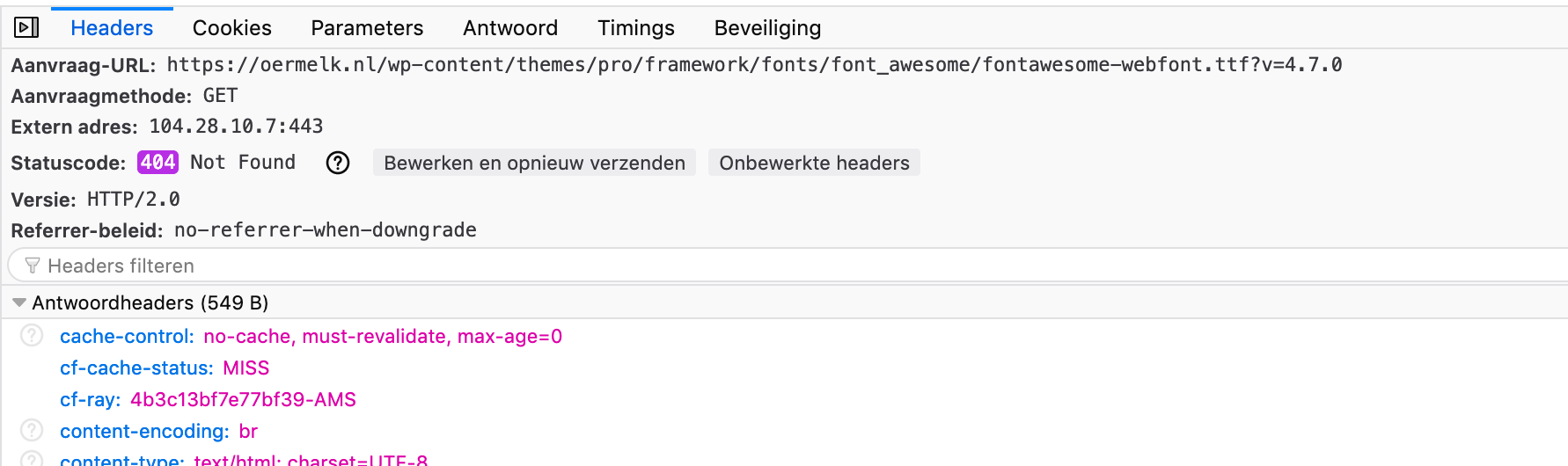
Task: Open the Parameters tab
Action: coord(367,28)
